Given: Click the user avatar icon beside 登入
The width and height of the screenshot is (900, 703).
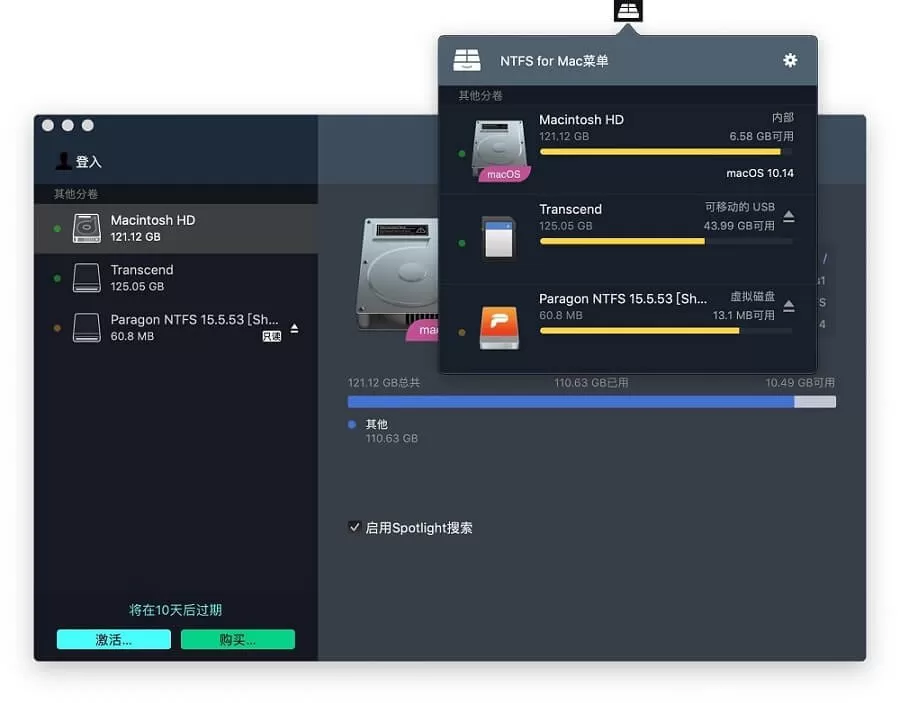Looking at the screenshot, I should [63, 161].
